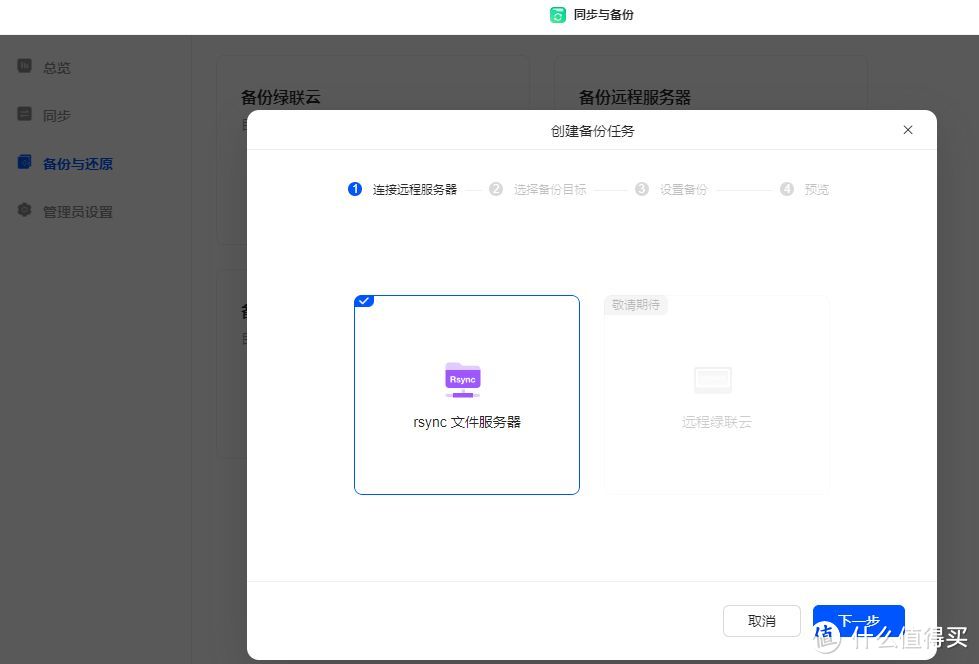Click the 取消 cancel button
Screen dimensions: 979x664
coord(761,620)
